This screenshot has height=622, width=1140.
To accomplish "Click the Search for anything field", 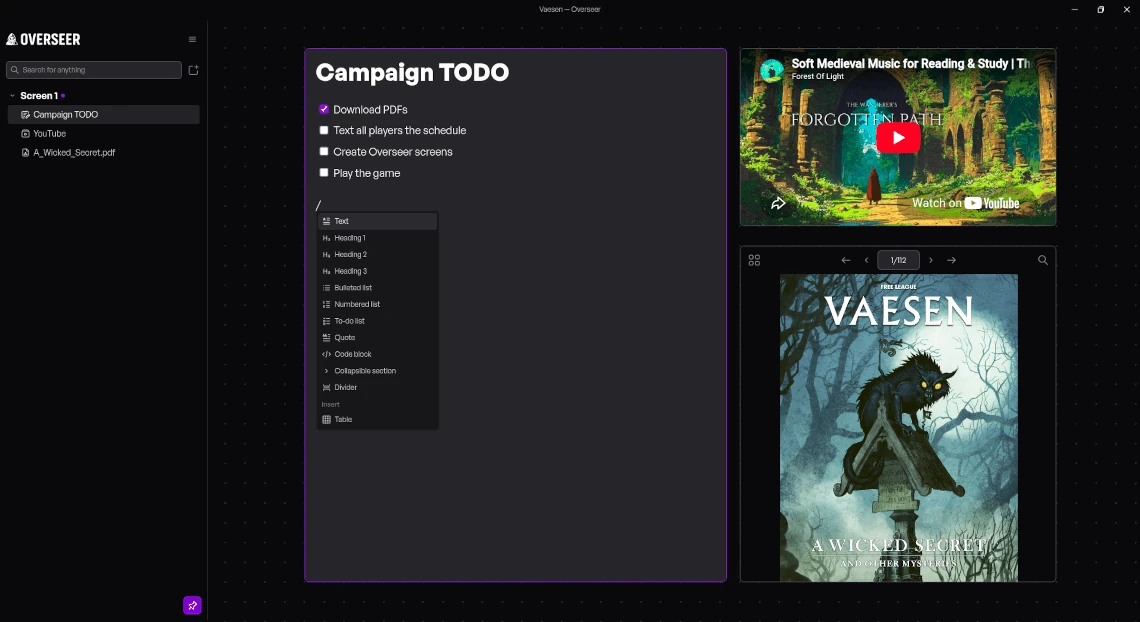I will (x=94, y=70).
